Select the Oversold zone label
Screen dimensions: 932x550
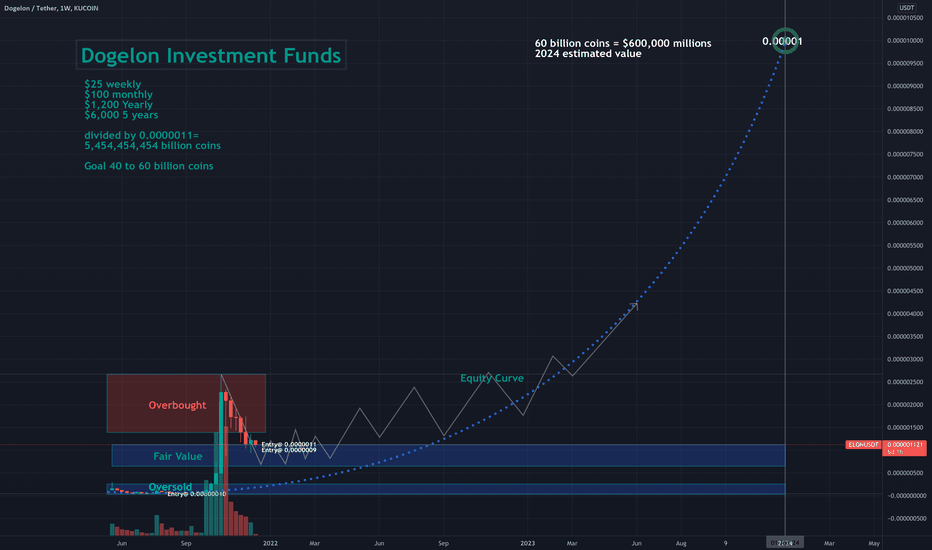click(170, 487)
